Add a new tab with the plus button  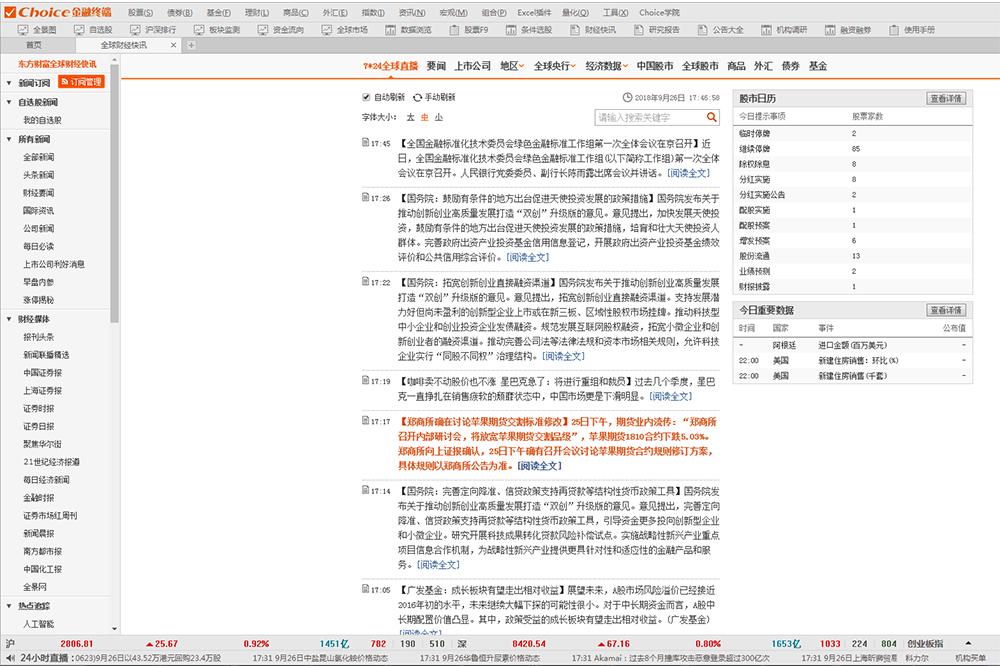coord(191,45)
